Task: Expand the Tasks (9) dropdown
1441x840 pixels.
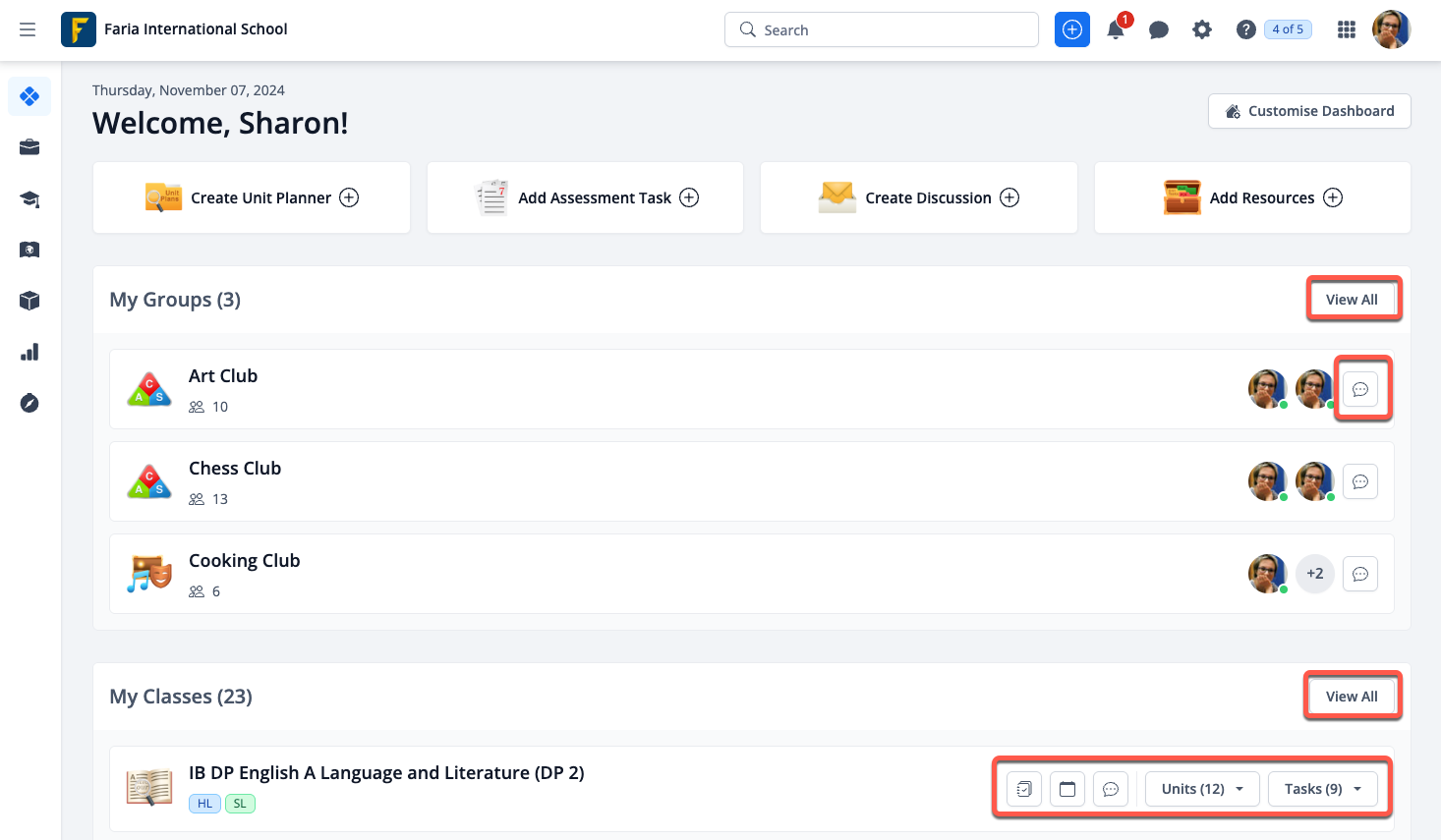Action: click(x=1322, y=789)
